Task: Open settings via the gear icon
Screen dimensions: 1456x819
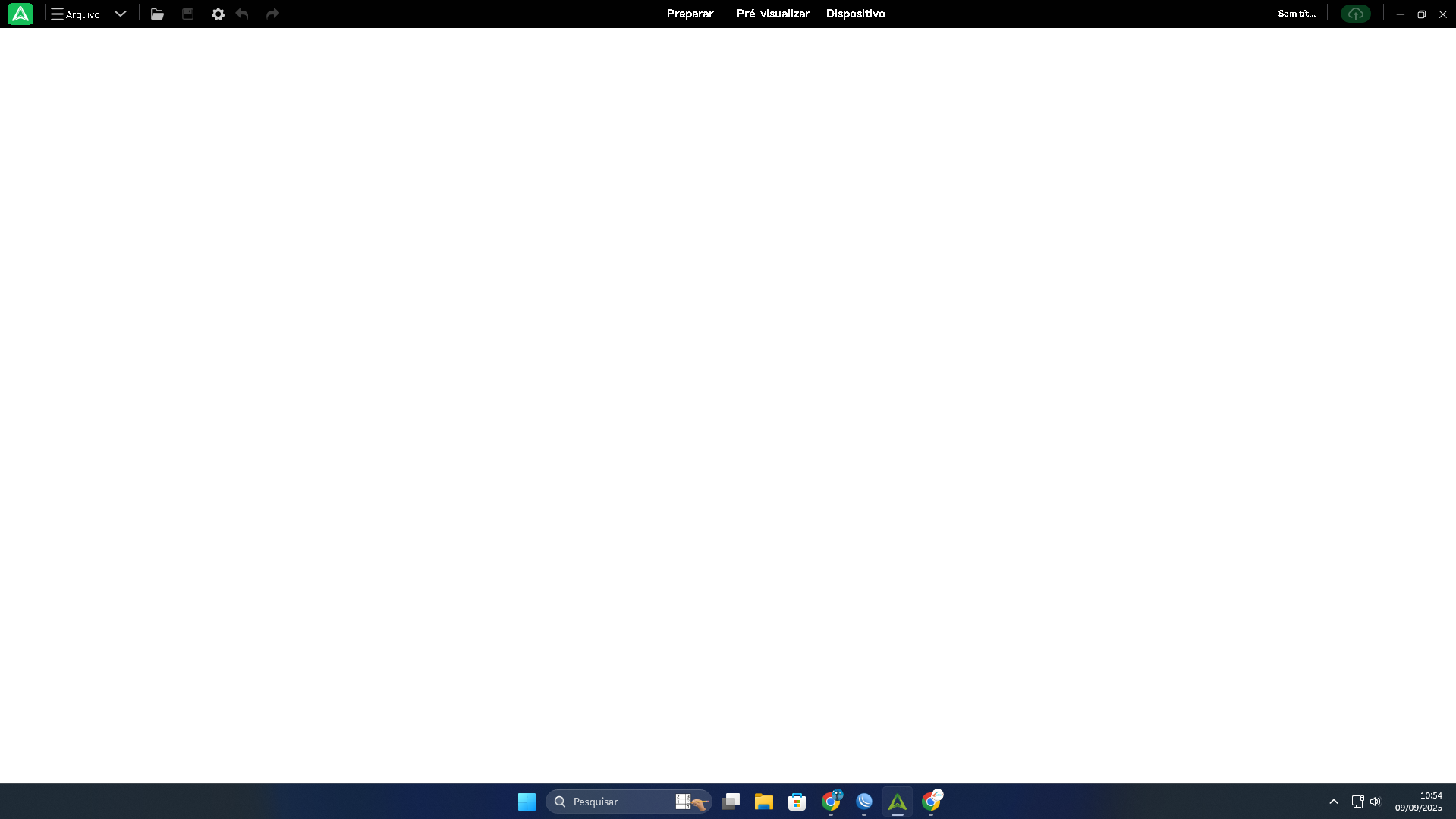Action: pos(218,14)
